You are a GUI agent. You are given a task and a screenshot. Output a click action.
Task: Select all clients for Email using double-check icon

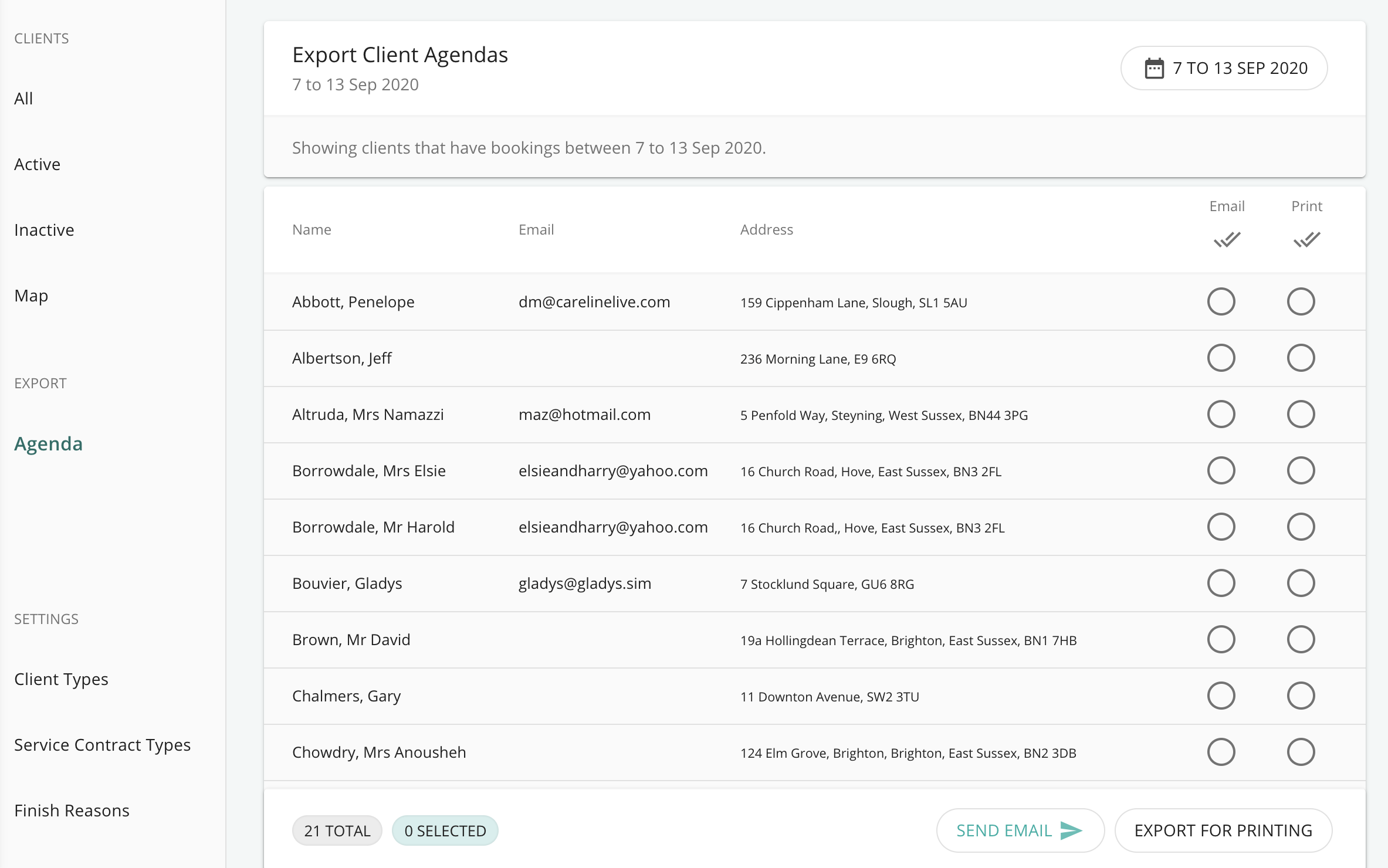coord(1227,240)
